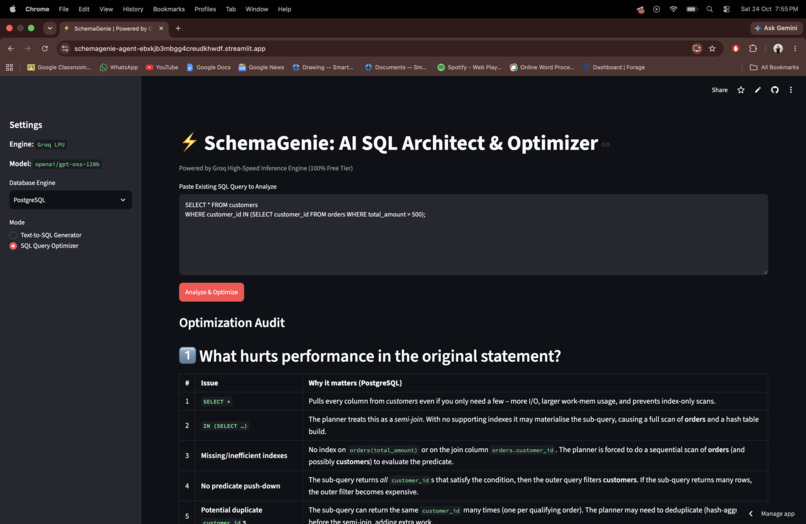The width and height of the screenshot is (806, 524).
Task: View site information icon in address bar
Action: 65,48
